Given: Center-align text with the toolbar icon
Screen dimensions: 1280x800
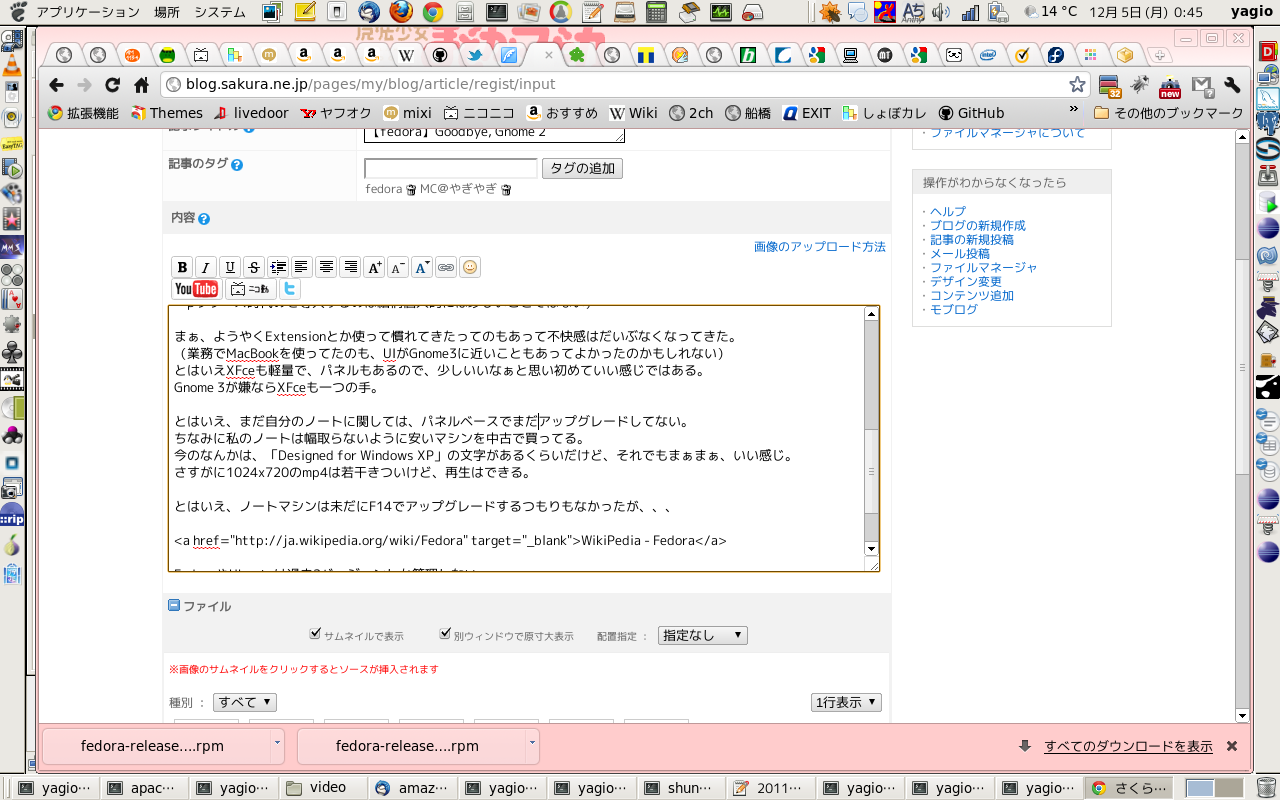Looking at the screenshot, I should [x=326, y=267].
